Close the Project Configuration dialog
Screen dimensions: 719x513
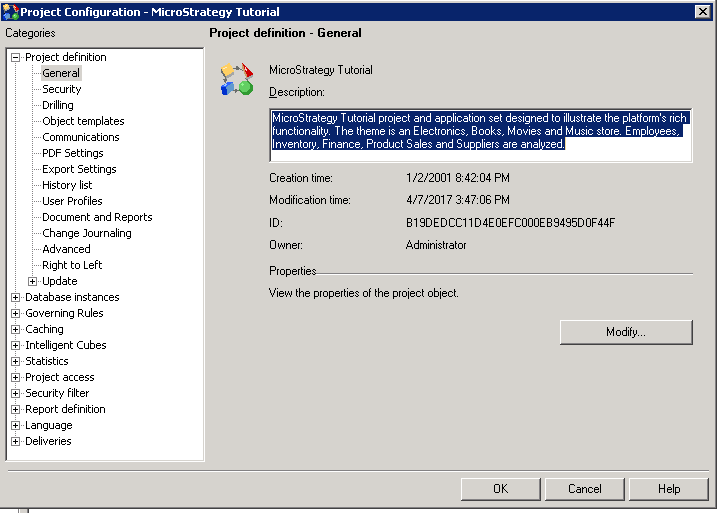click(x=702, y=12)
